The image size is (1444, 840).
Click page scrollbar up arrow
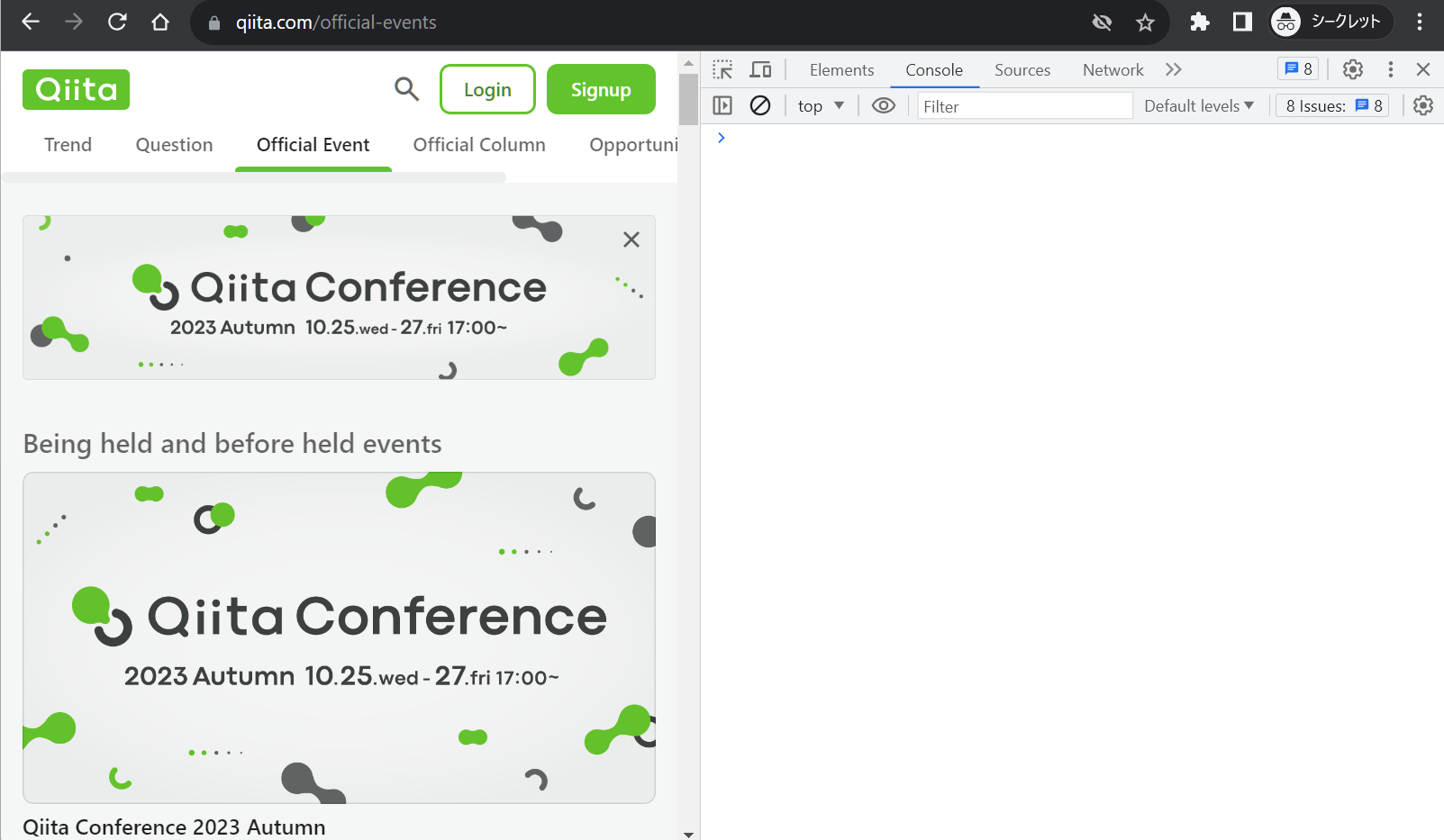[x=689, y=63]
